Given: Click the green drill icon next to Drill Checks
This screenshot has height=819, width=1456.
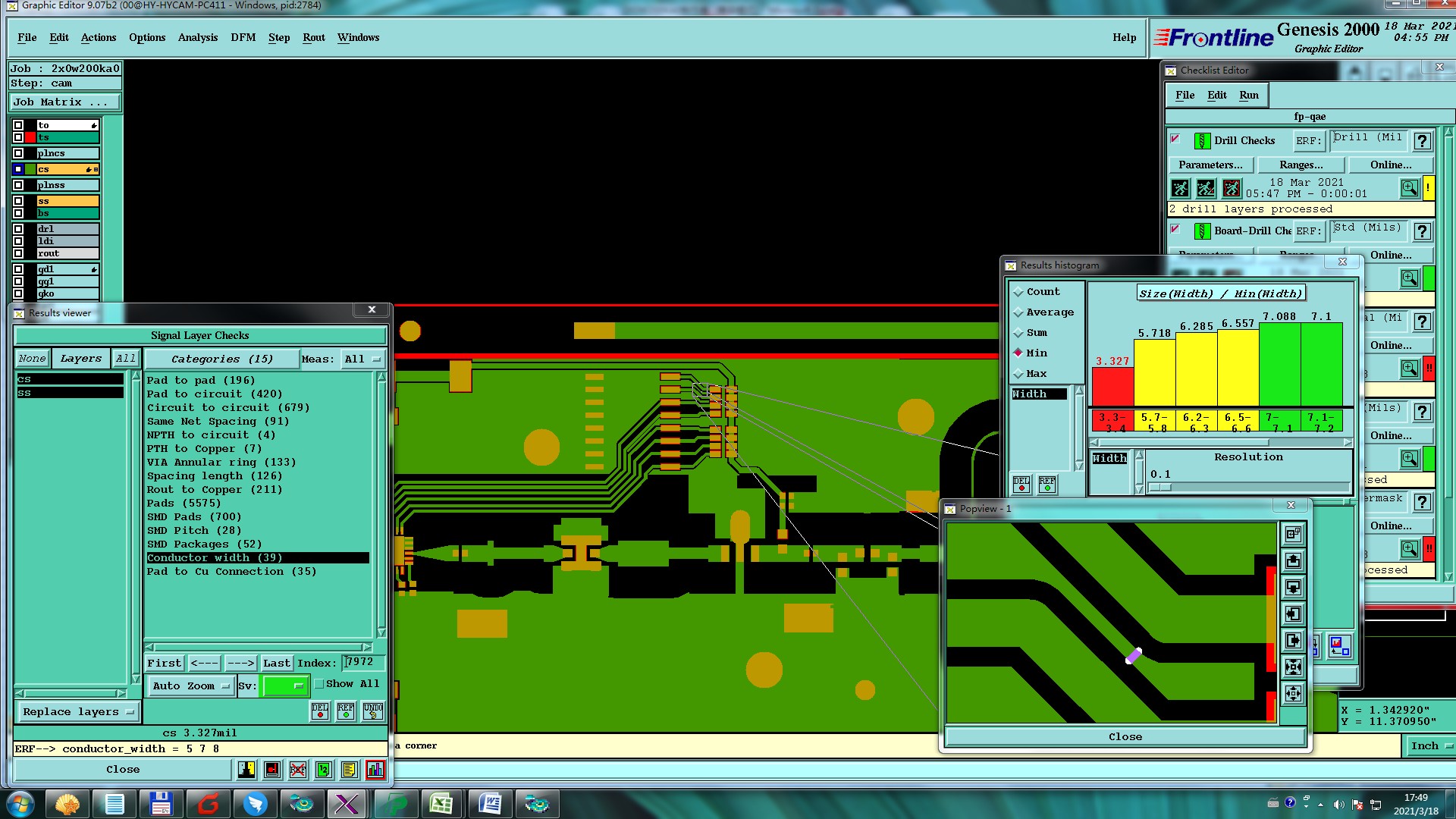Looking at the screenshot, I should coord(1202,141).
